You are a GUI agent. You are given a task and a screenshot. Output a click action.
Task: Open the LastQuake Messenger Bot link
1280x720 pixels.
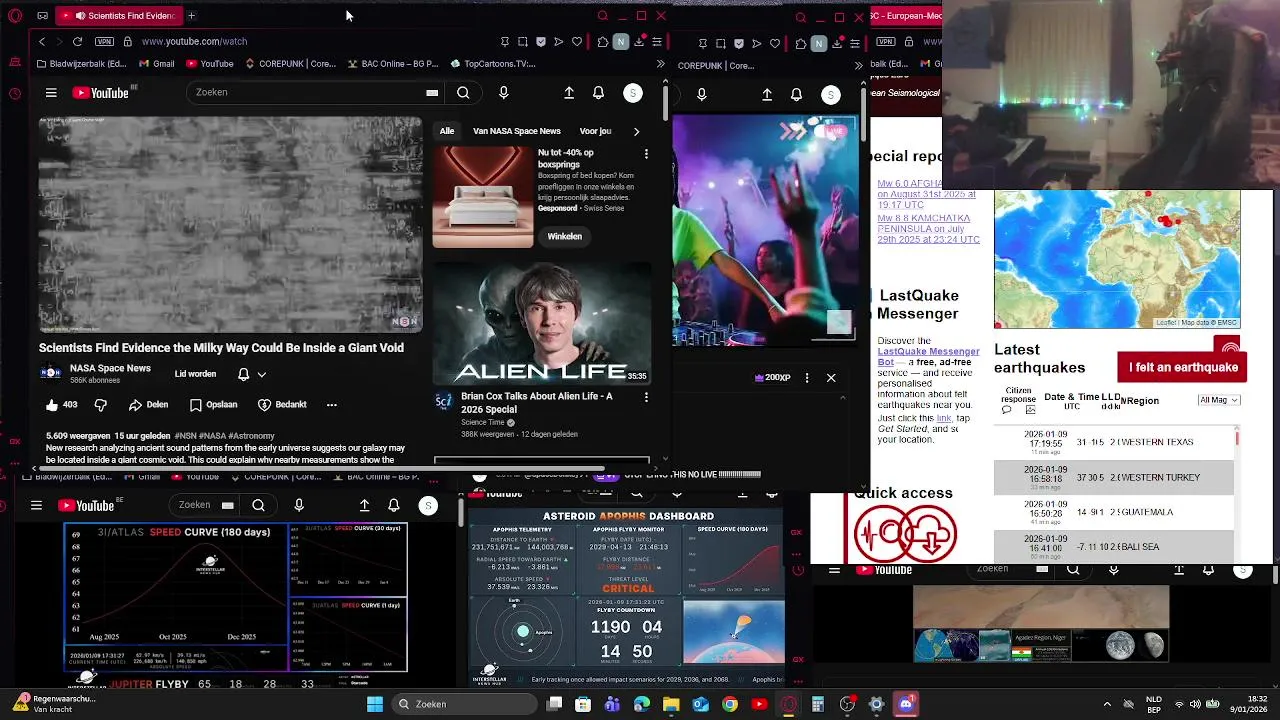(928, 357)
